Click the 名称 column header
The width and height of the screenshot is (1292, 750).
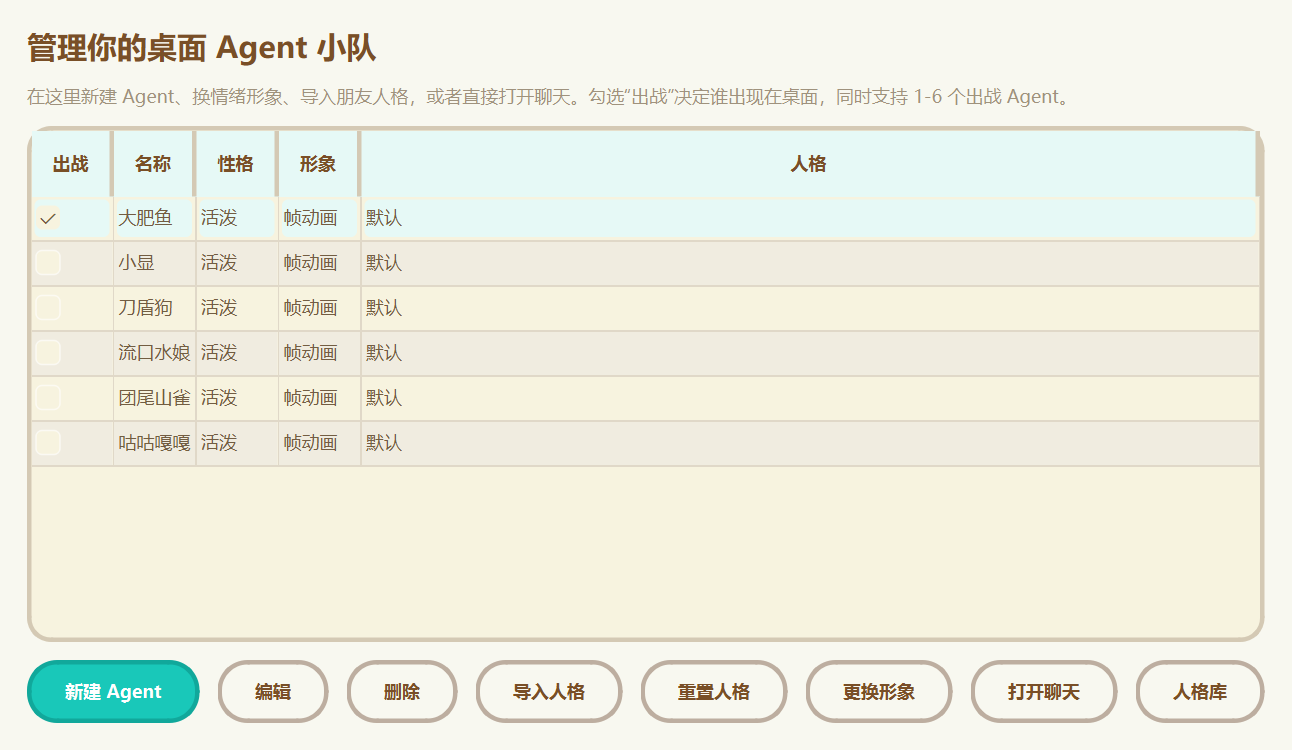pyautogui.click(x=153, y=164)
